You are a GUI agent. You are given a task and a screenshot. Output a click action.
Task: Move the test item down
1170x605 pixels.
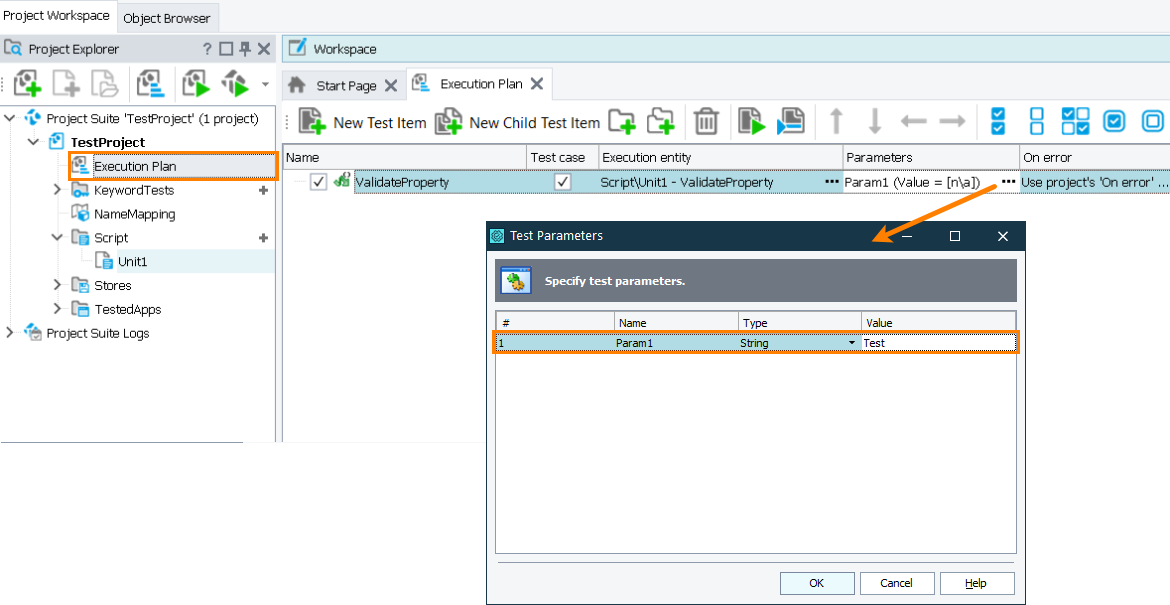coord(876,121)
